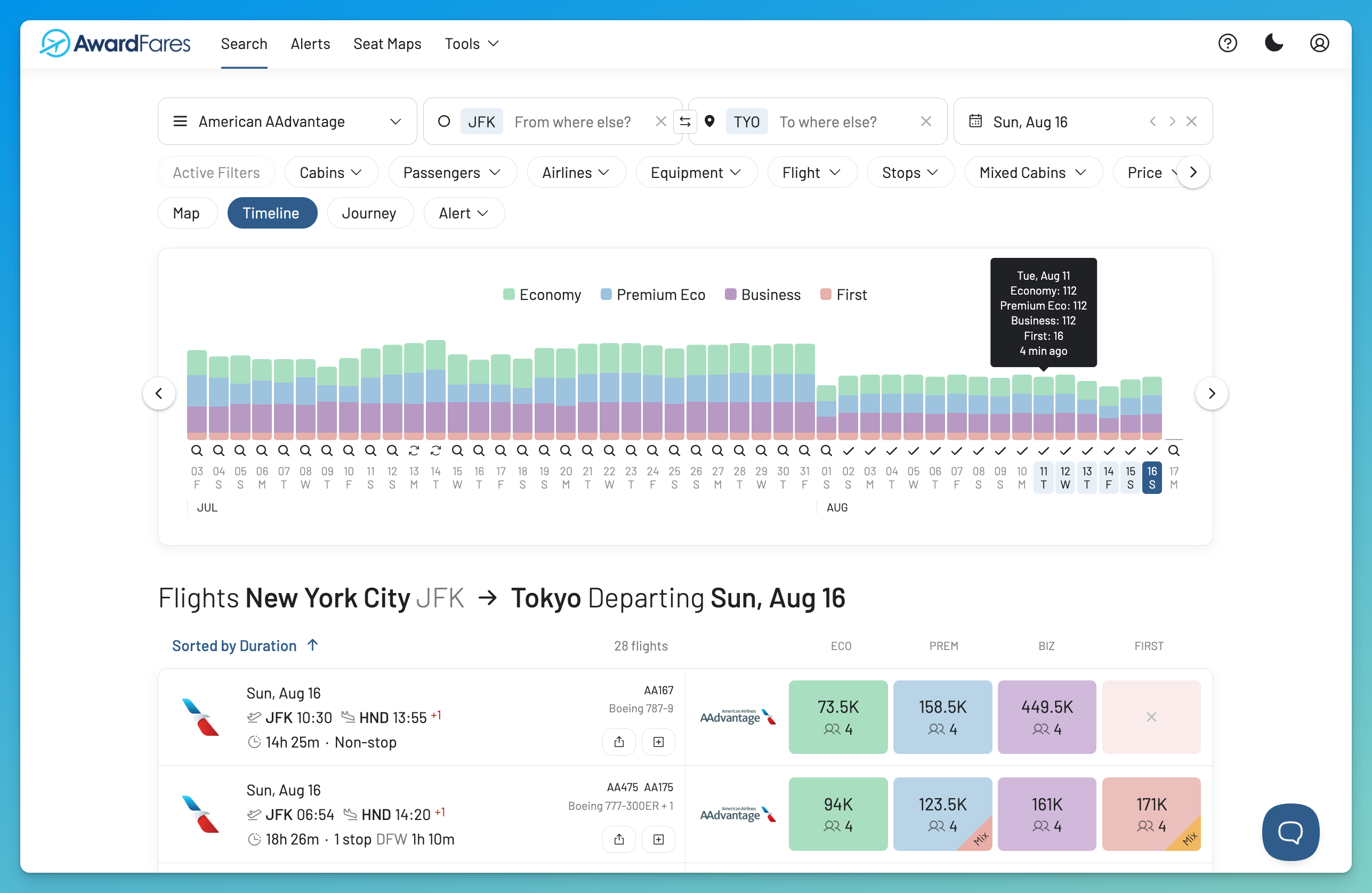Screen dimensions: 1372x893
Task: Open the Tools menu
Action: tap(472, 44)
